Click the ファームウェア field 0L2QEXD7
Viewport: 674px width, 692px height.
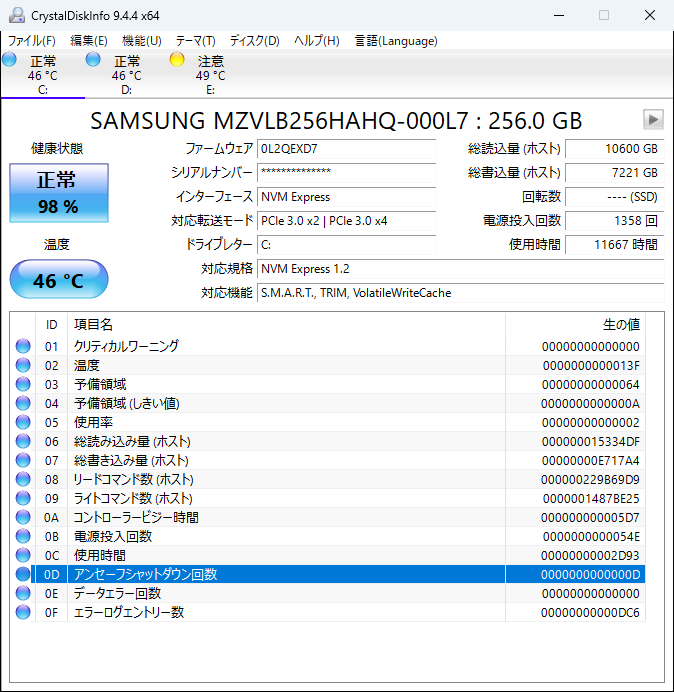tap(346, 149)
